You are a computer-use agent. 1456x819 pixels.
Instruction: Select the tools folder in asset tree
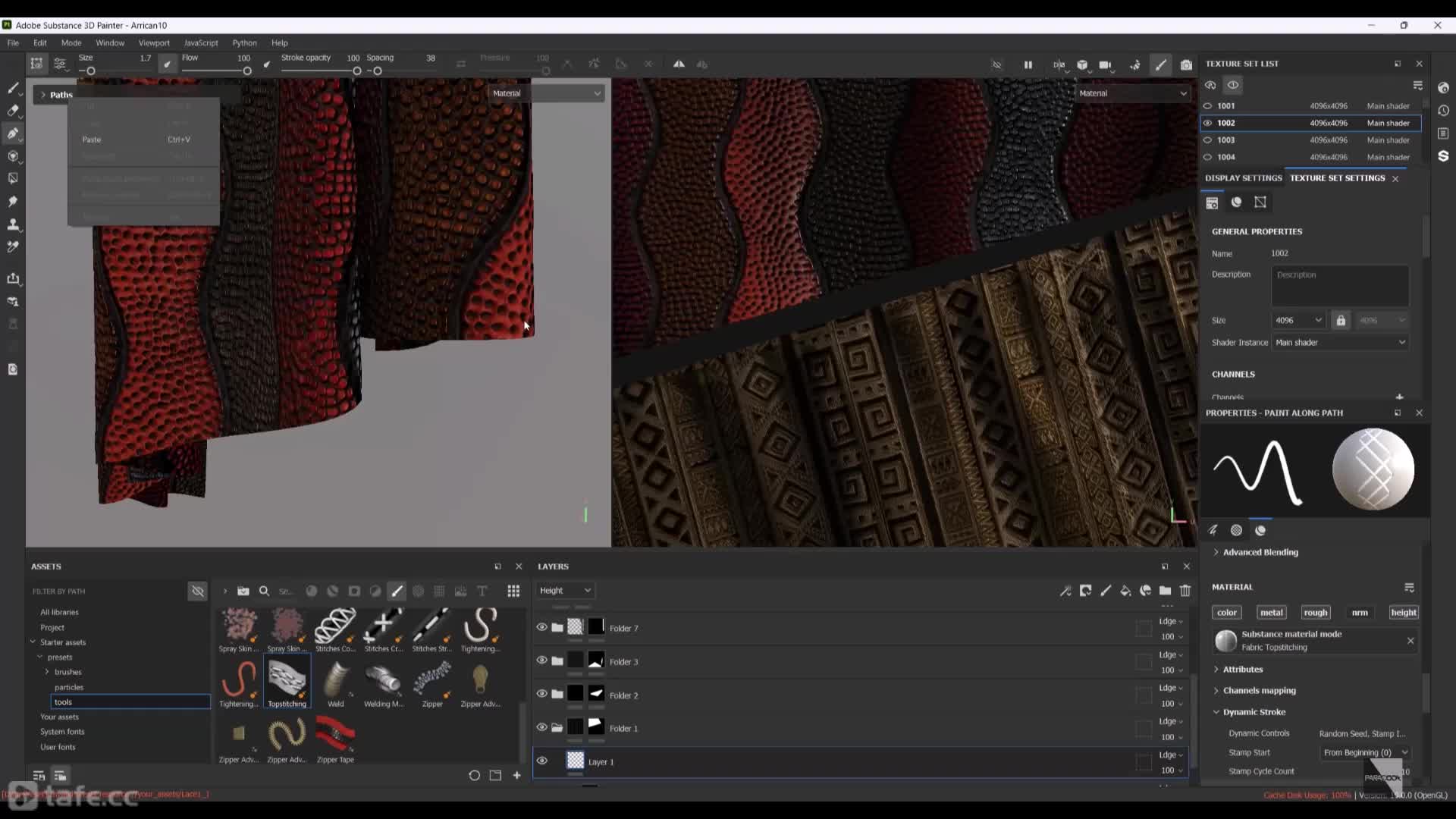[x=130, y=702]
